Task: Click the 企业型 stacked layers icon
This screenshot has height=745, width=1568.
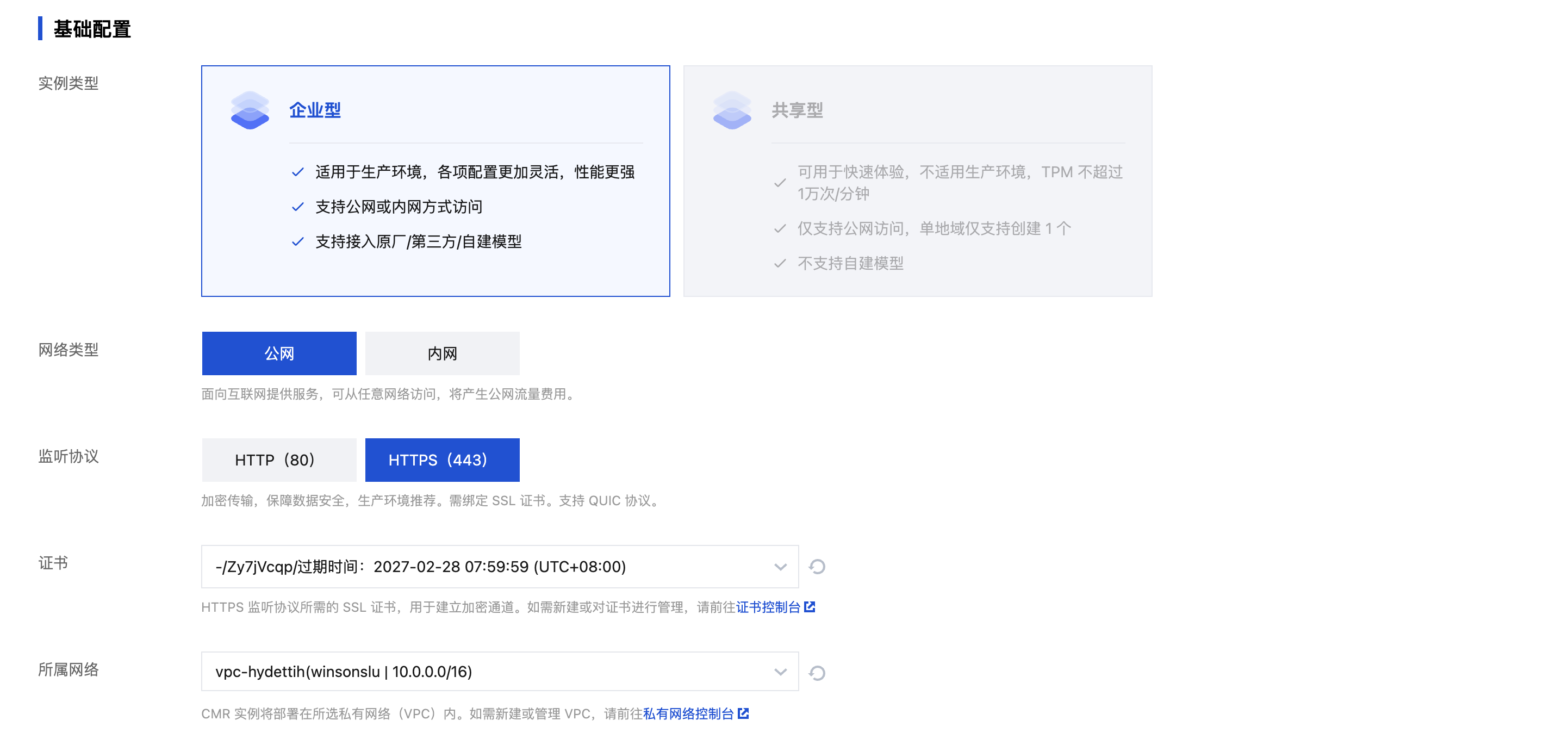Action: tap(250, 110)
